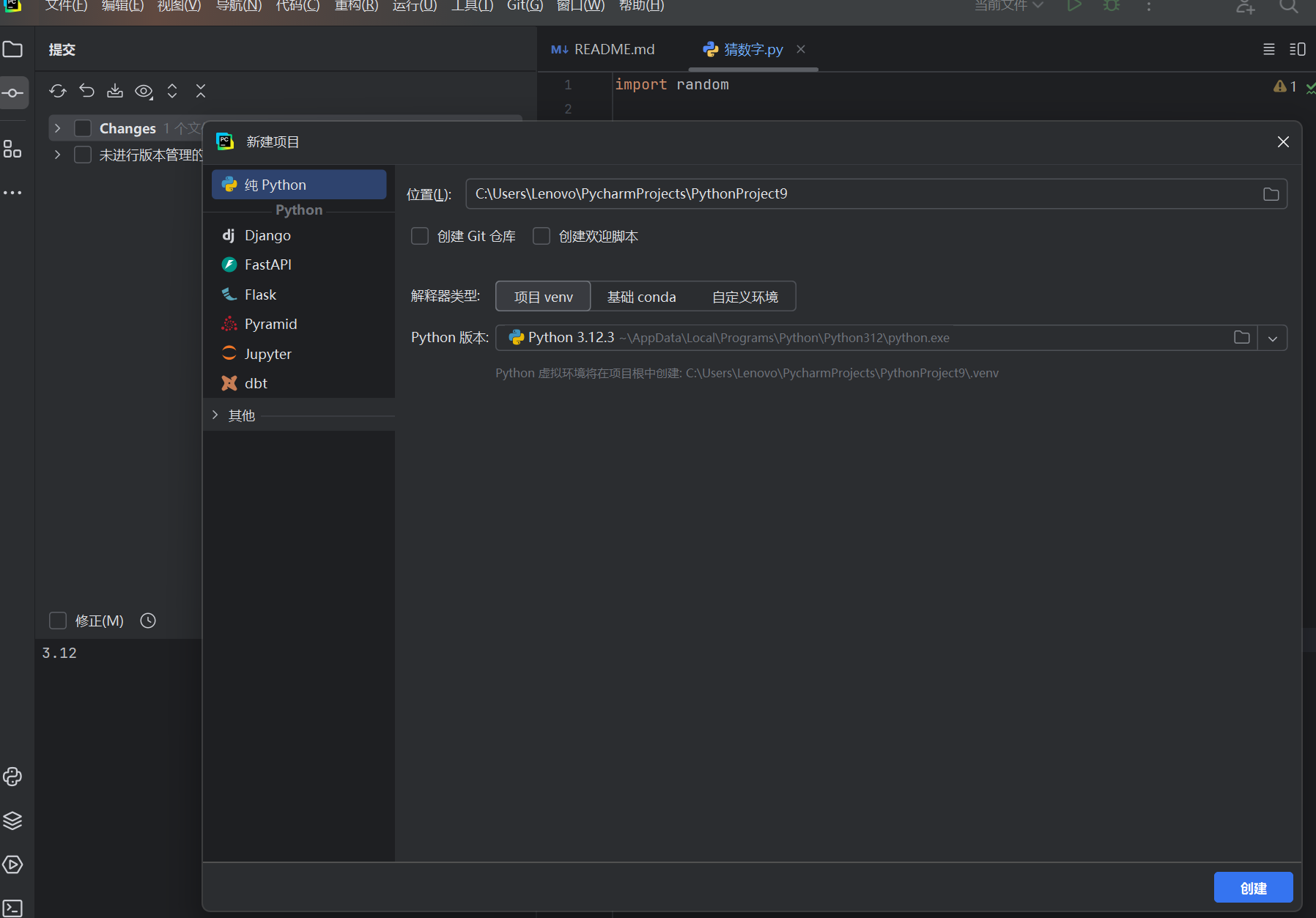Image resolution: width=1316 pixels, height=918 pixels.
Task: Open Code With Me add-user icon
Action: [x=1246, y=7]
